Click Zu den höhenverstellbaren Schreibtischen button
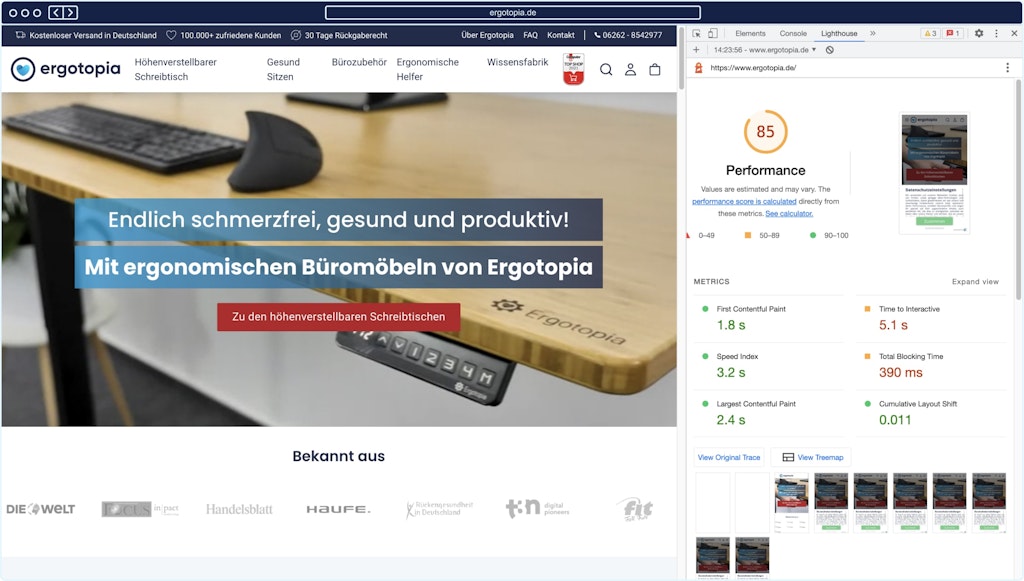This screenshot has width=1024, height=581. click(338, 317)
